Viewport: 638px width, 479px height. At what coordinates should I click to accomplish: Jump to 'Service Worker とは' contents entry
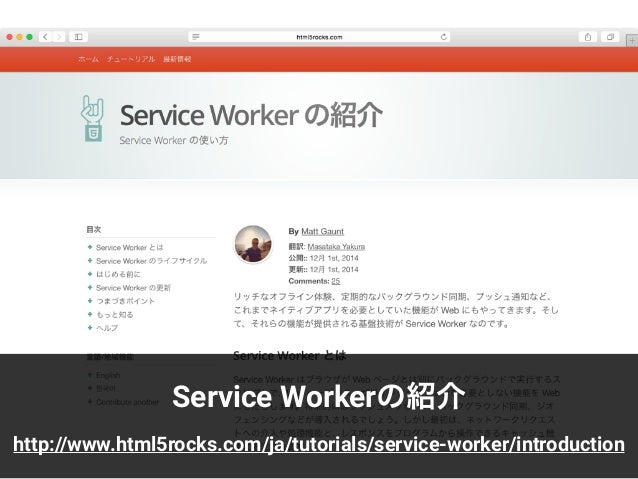click(129, 247)
